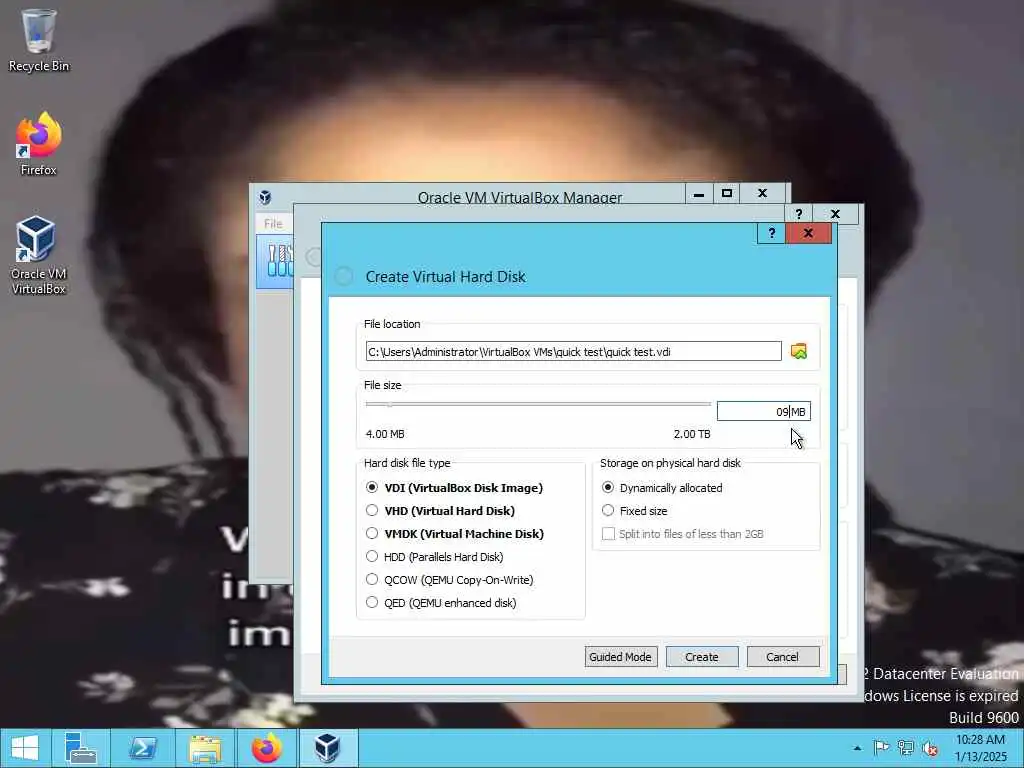This screenshot has width=1024, height=768.
Task: Click the Create button
Action: (702, 657)
